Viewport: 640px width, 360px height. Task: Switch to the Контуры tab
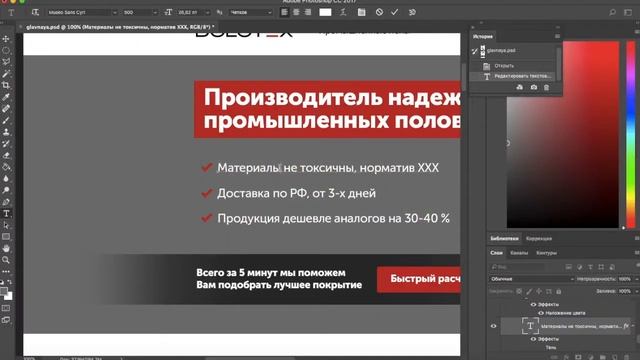tap(546, 253)
